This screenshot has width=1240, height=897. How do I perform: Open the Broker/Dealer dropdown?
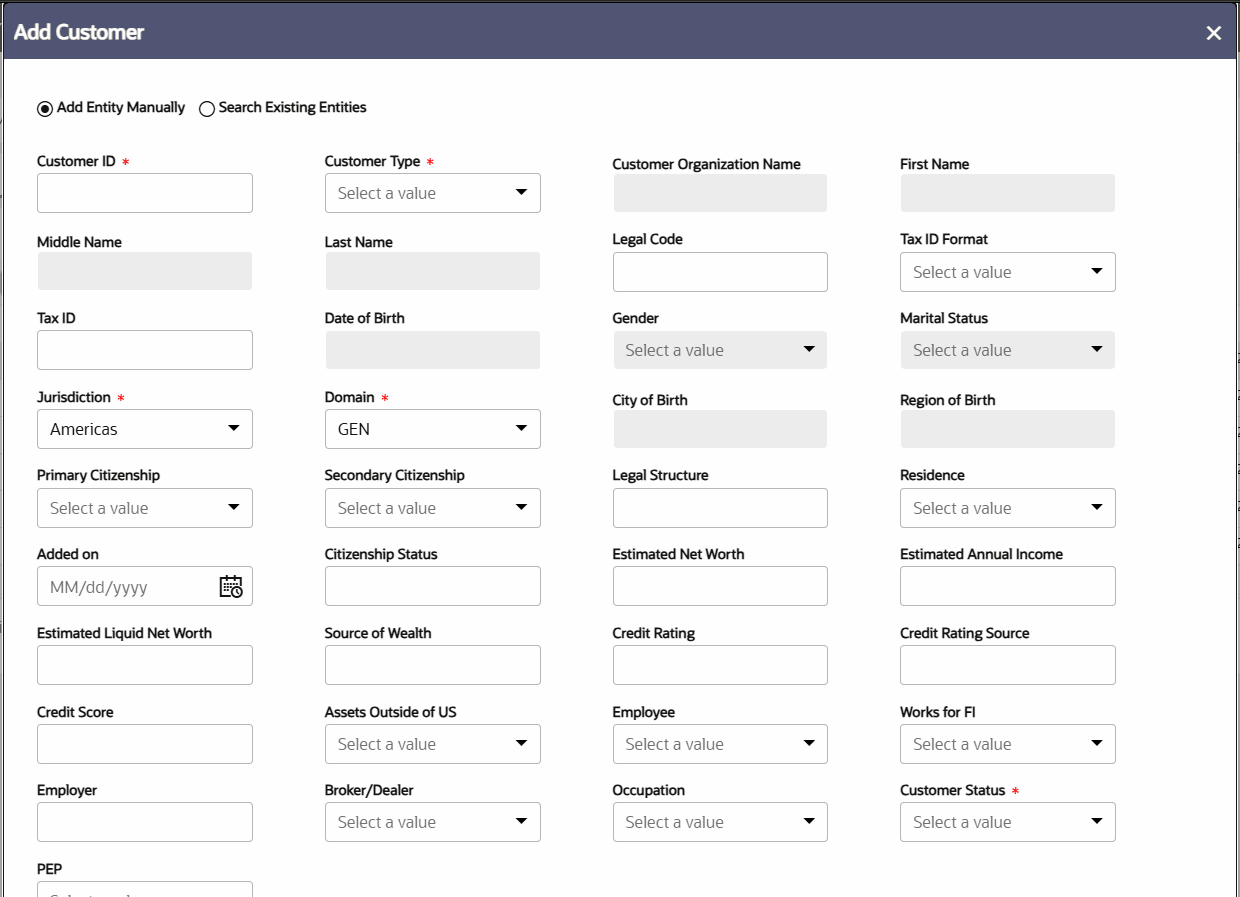433,822
